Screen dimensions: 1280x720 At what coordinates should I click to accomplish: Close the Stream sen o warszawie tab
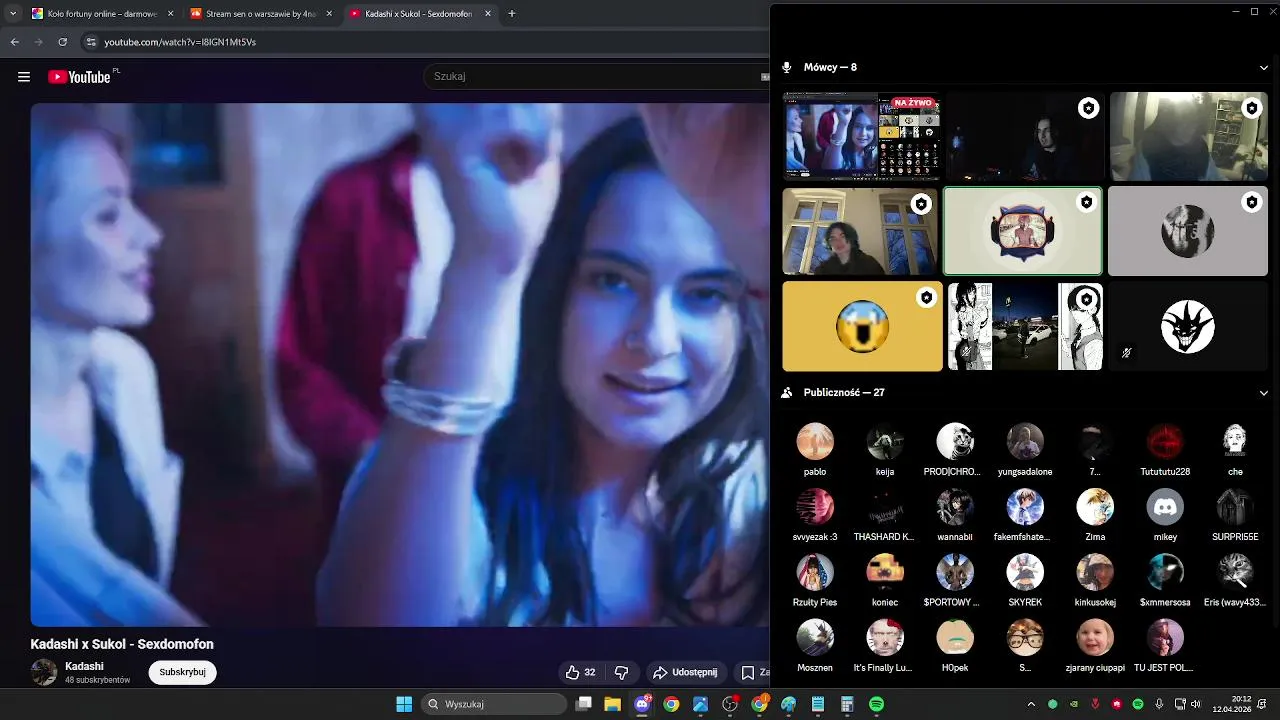pyautogui.click(x=329, y=14)
